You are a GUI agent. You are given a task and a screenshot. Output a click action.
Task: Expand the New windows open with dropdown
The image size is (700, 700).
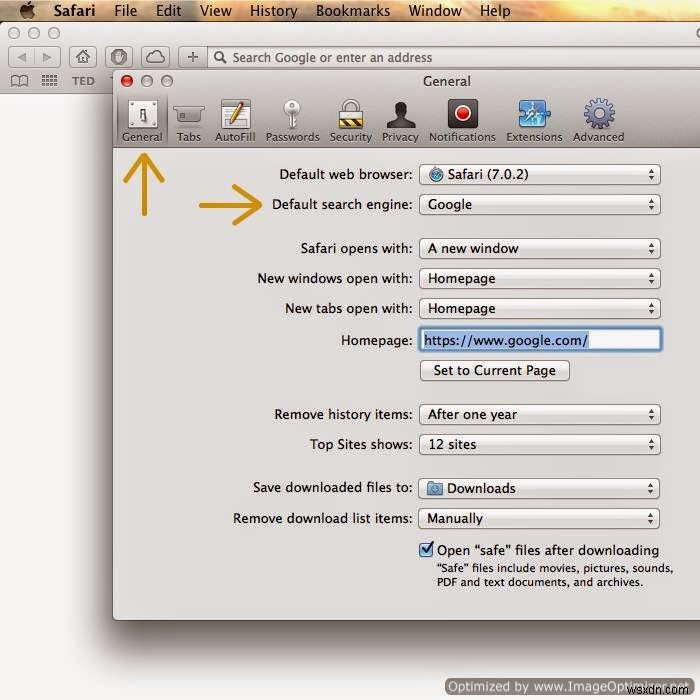pos(540,279)
